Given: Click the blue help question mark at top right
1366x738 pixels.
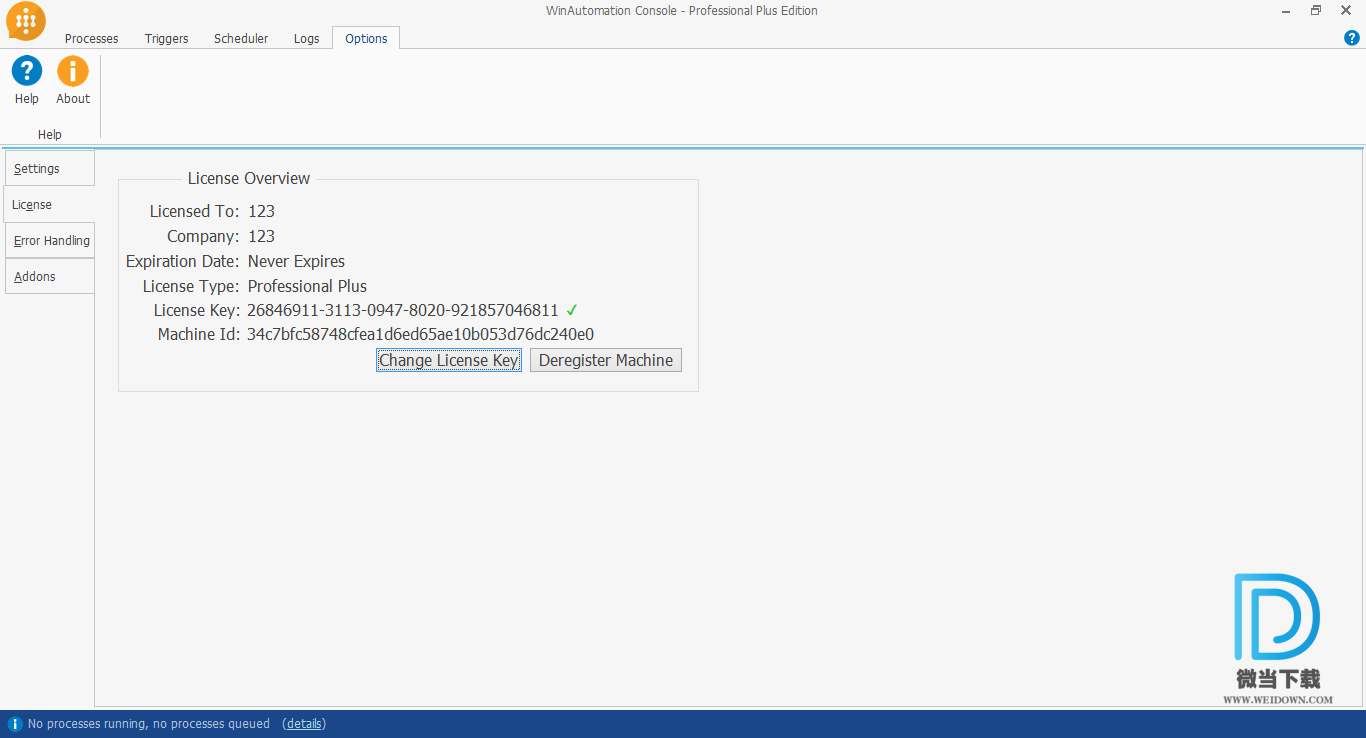Looking at the screenshot, I should pos(1352,38).
